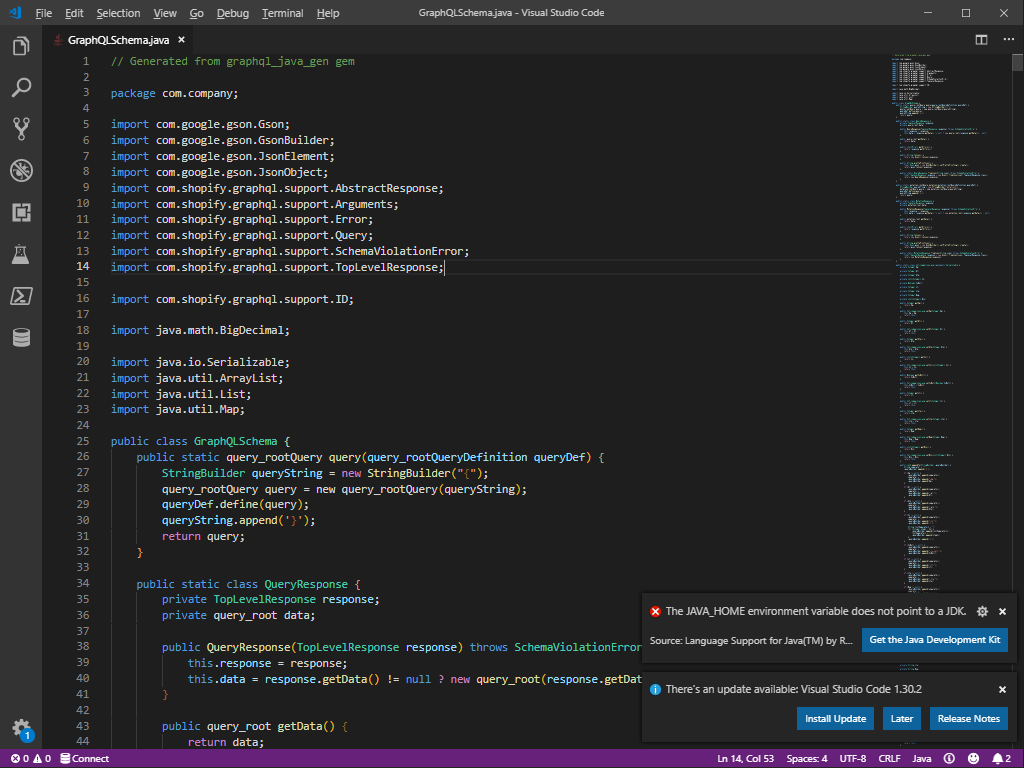This screenshot has width=1024, height=768.
Task: Open the Extensions view in activity bar
Action: tap(21, 212)
